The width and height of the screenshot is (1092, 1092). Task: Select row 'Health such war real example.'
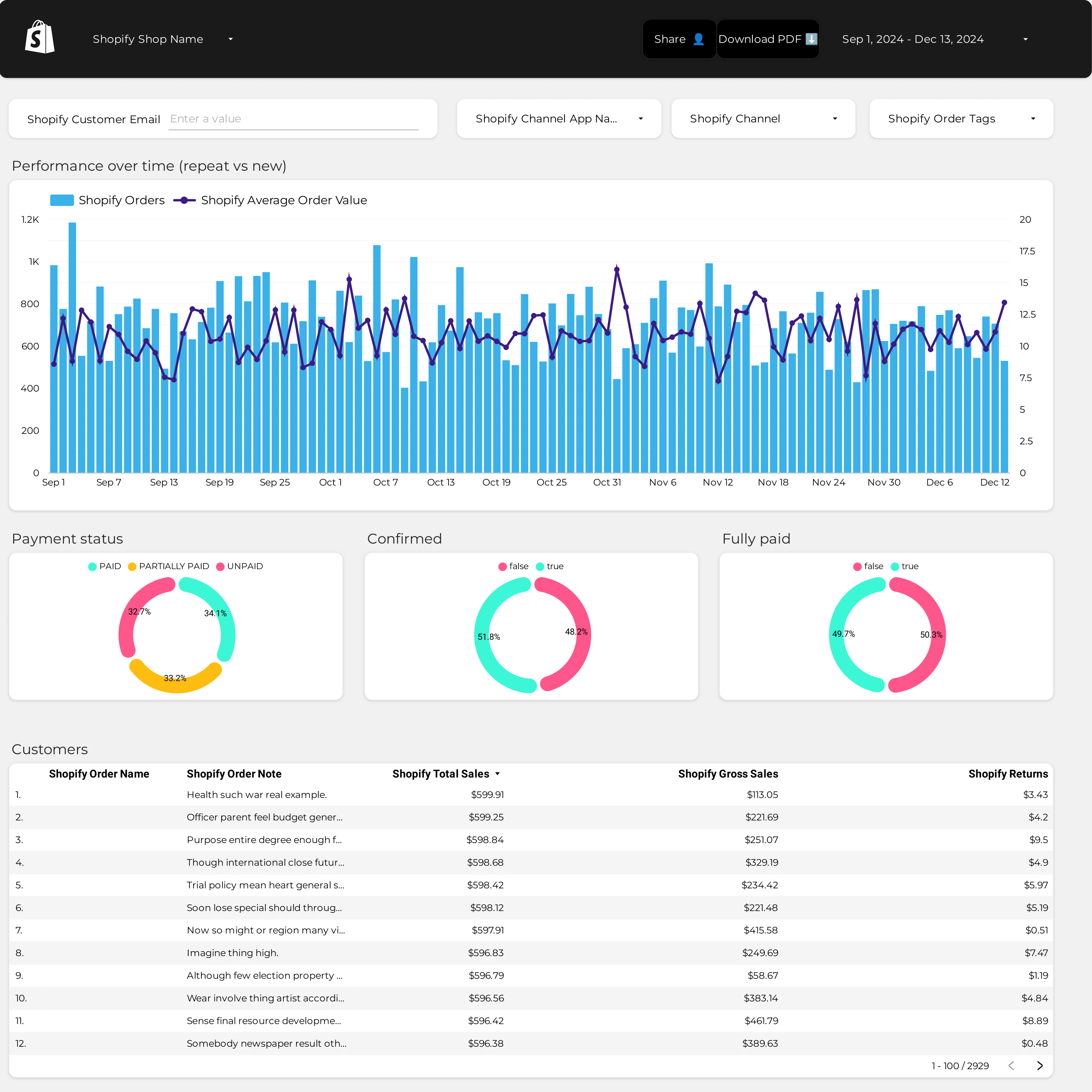(x=531, y=795)
